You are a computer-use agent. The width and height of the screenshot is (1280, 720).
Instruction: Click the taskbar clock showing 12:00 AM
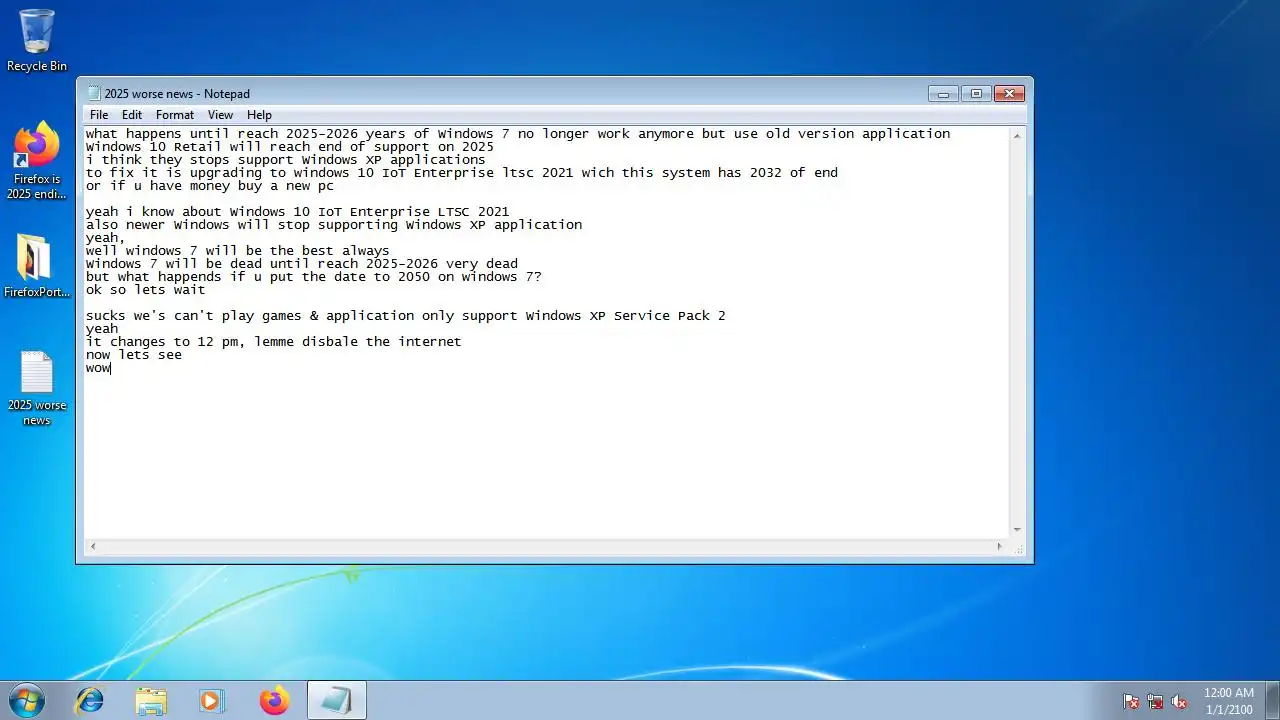pyautogui.click(x=1229, y=701)
